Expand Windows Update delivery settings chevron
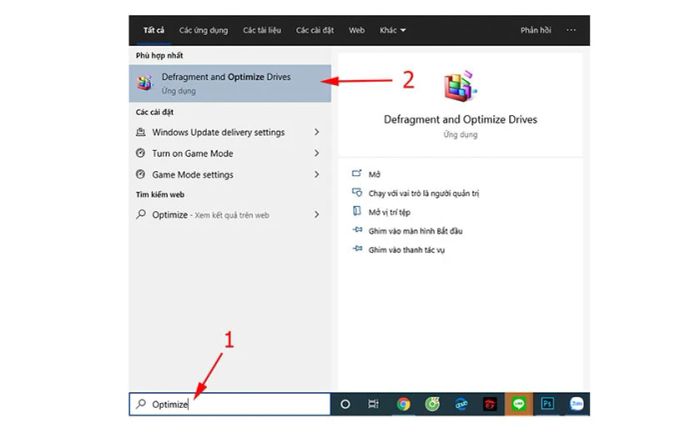 click(x=317, y=132)
